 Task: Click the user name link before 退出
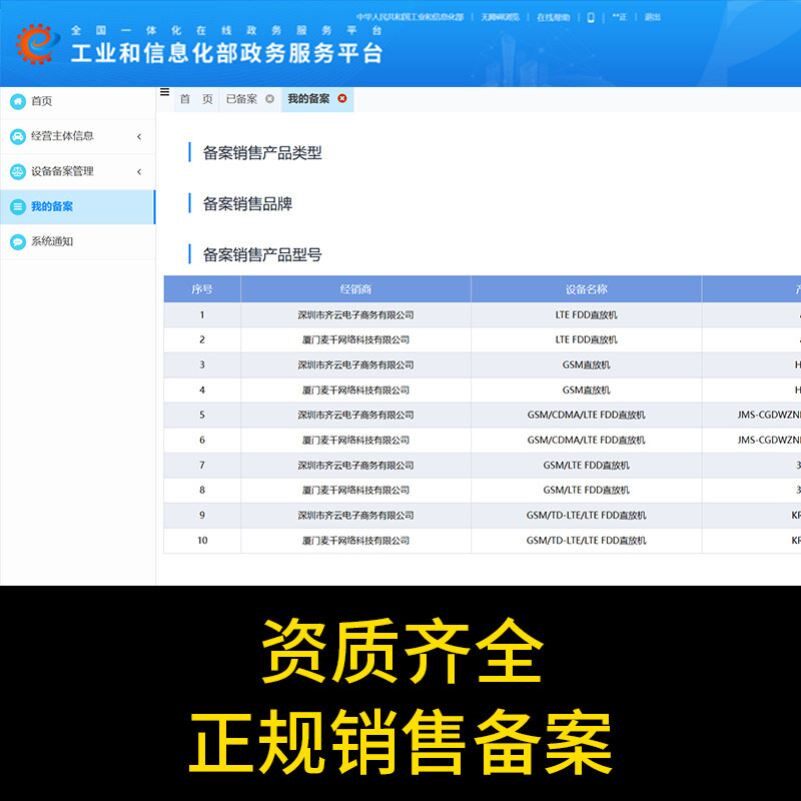pos(619,17)
